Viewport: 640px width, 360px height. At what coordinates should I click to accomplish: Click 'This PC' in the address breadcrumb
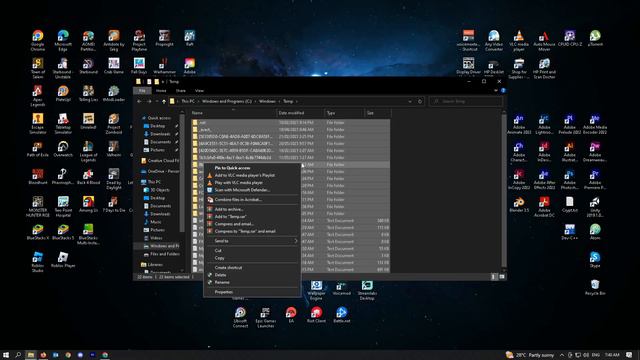coord(188,101)
